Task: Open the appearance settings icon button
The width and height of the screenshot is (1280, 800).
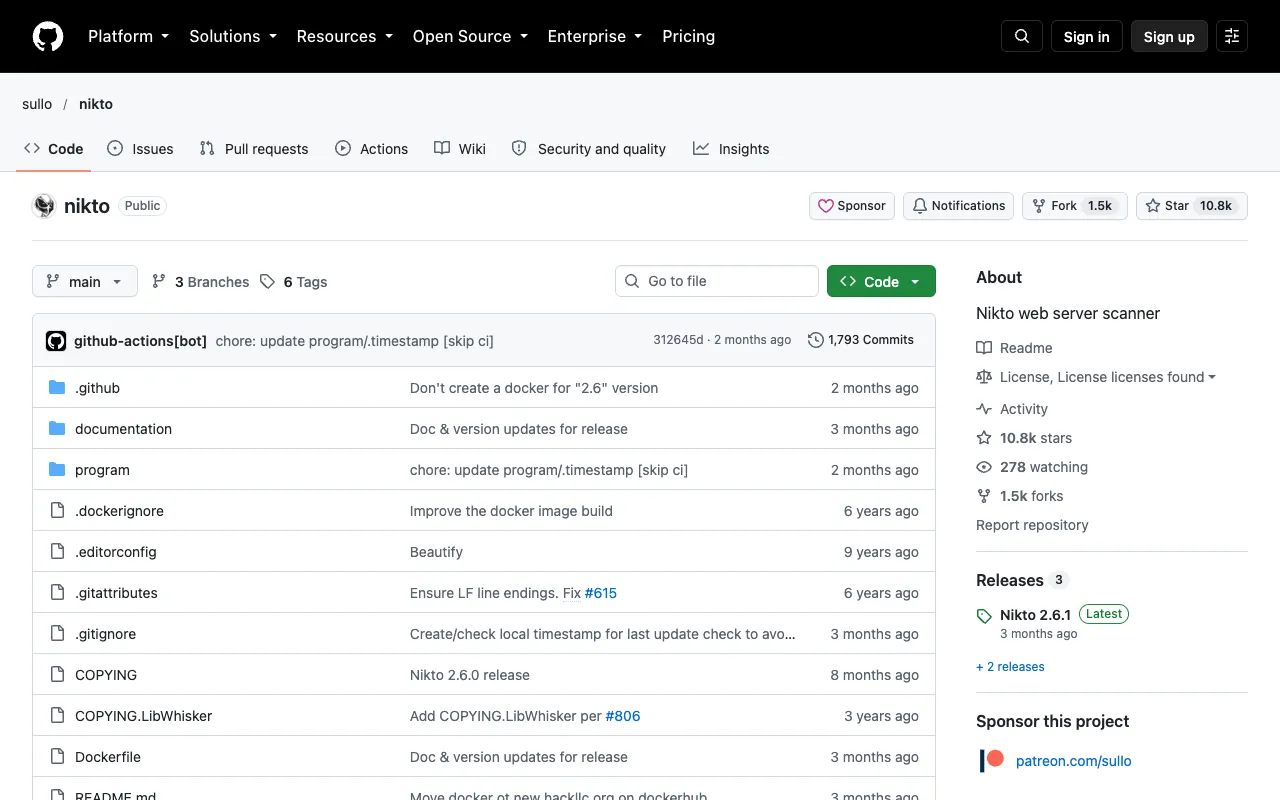Action: [1232, 36]
